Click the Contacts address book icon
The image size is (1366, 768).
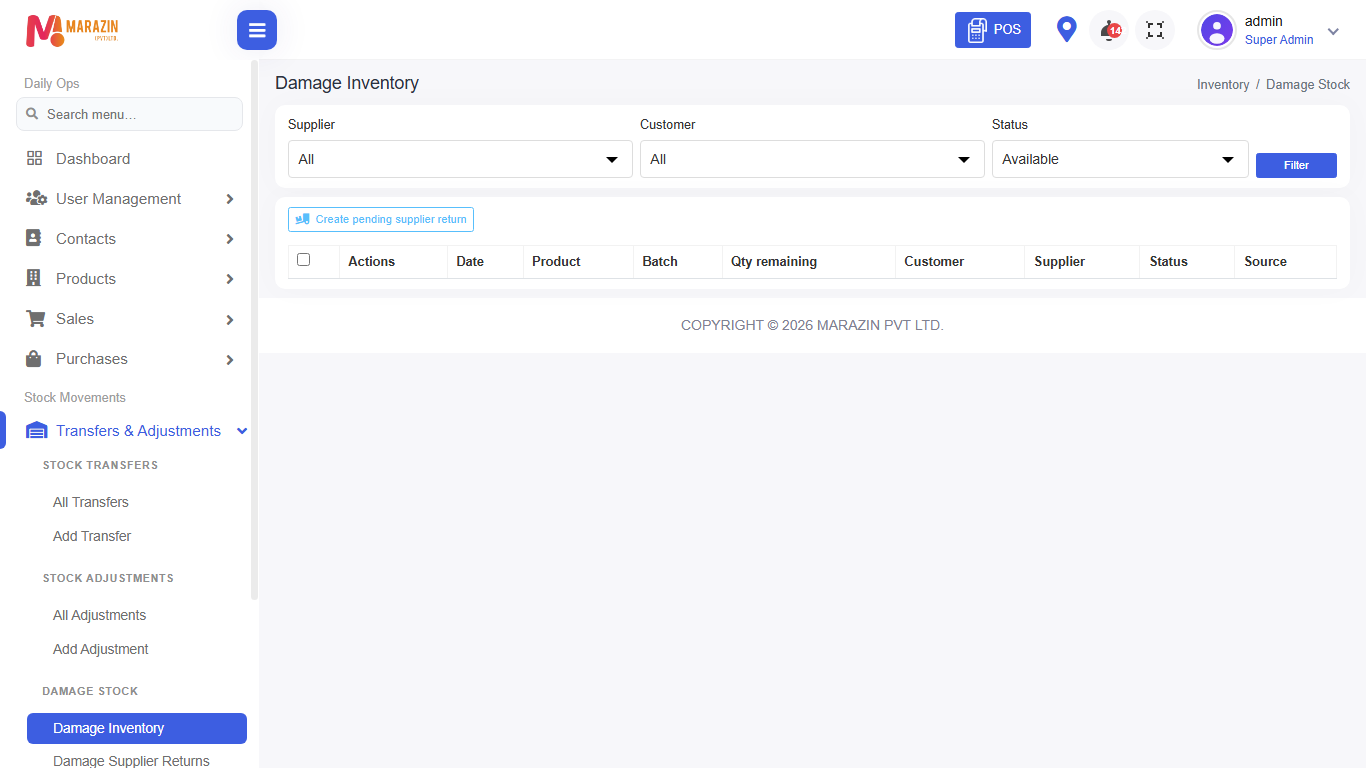coord(34,238)
